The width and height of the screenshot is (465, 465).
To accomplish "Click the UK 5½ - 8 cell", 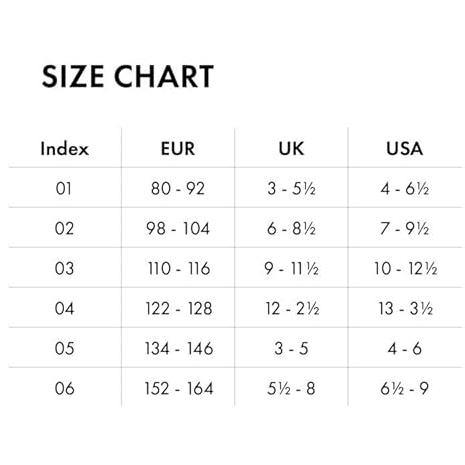I will click(x=291, y=388).
